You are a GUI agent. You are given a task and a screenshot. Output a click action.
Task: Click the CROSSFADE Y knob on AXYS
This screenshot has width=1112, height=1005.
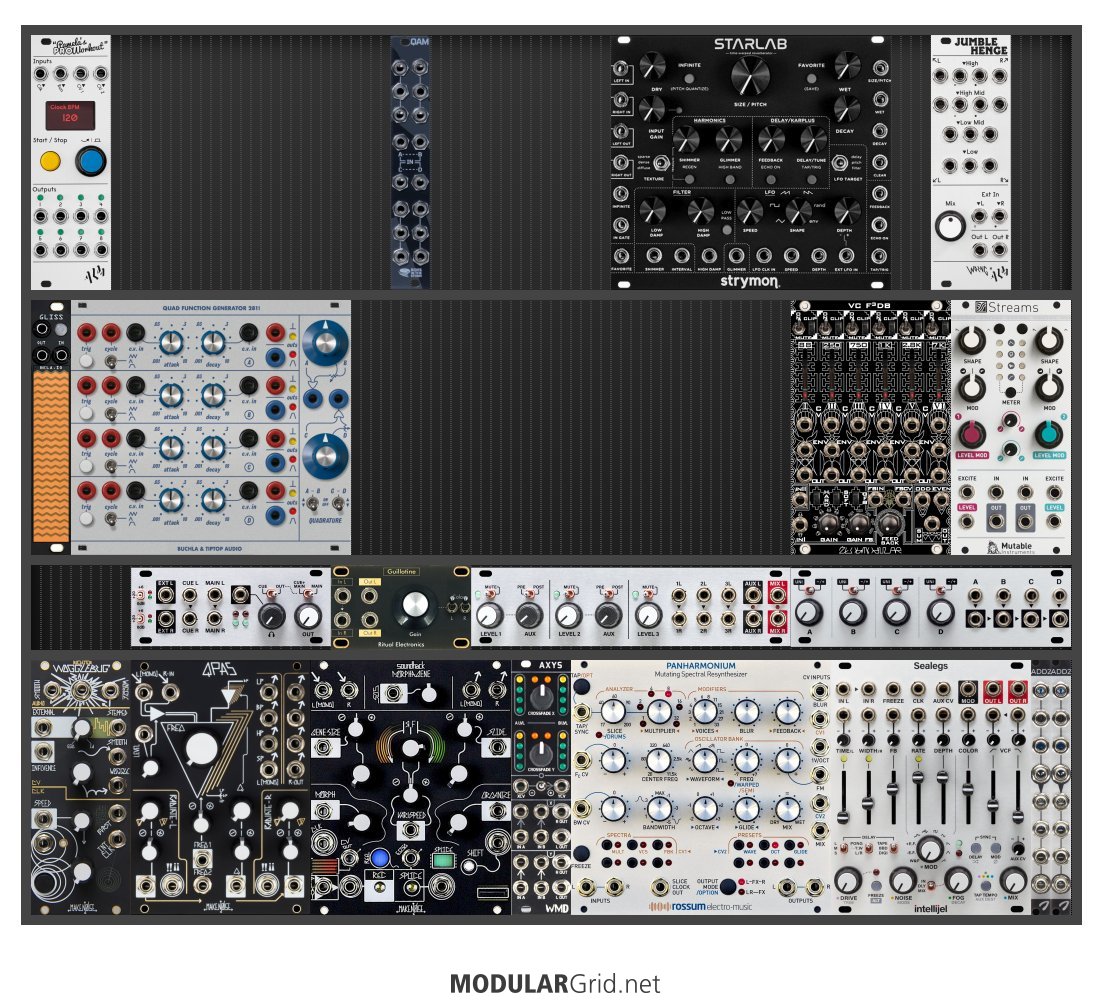(x=541, y=753)
